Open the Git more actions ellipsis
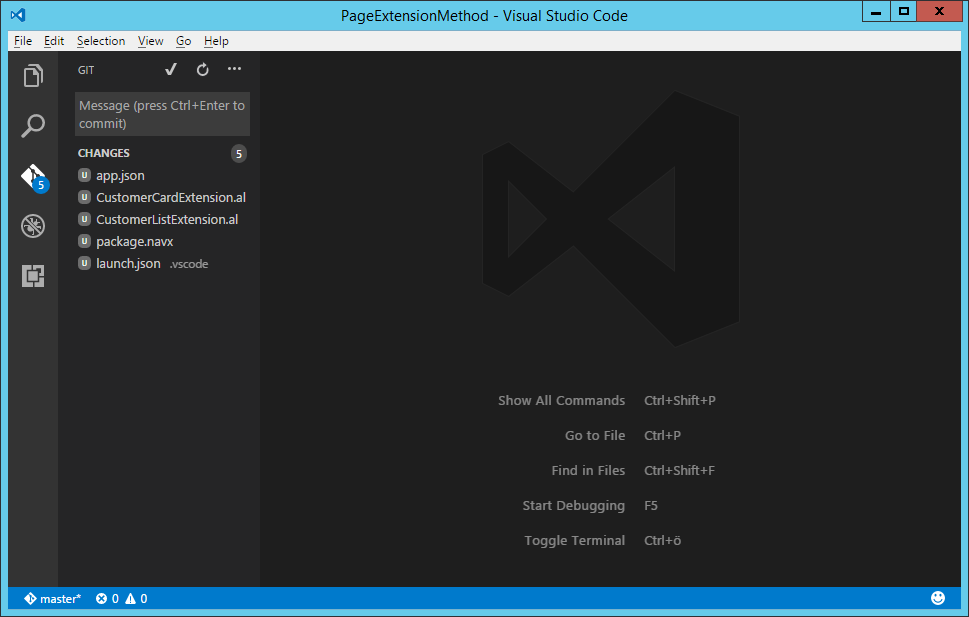This screenshot has width=969, height=617. [x=234, y=69]
